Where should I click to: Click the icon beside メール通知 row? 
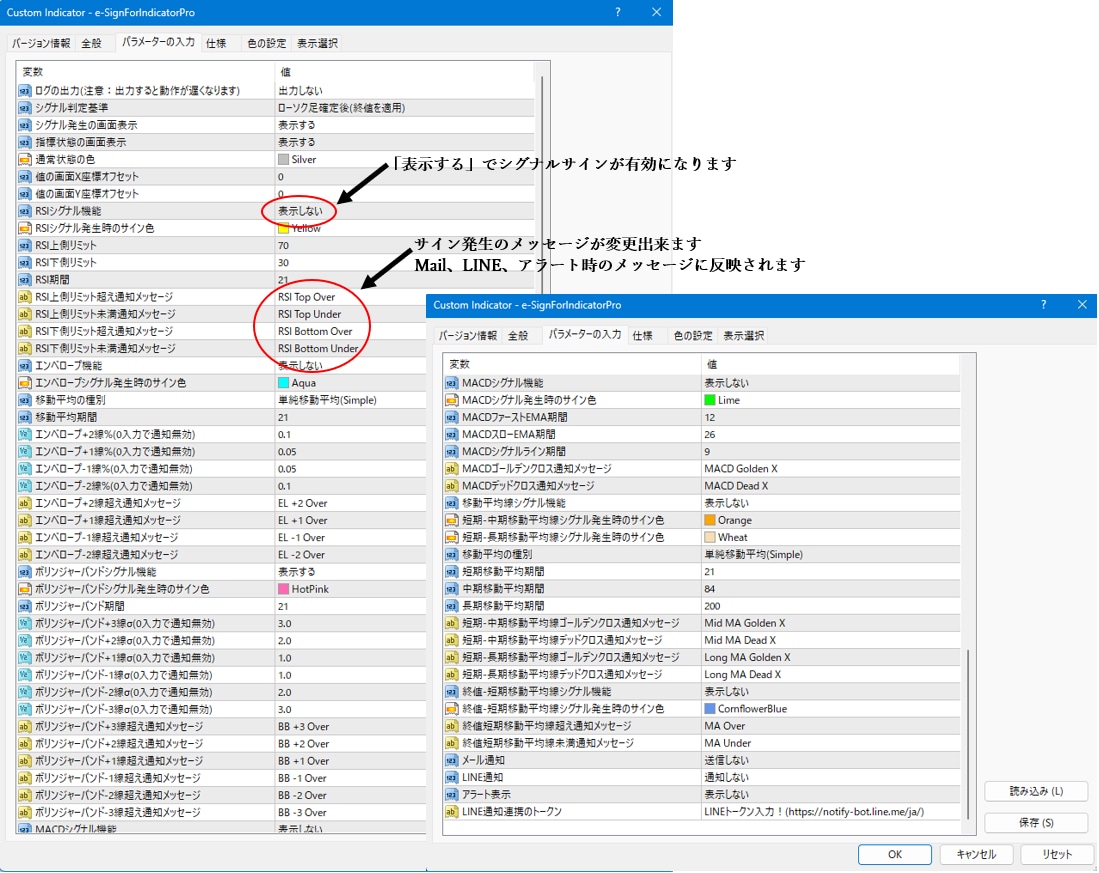click(x=451, y=760)
